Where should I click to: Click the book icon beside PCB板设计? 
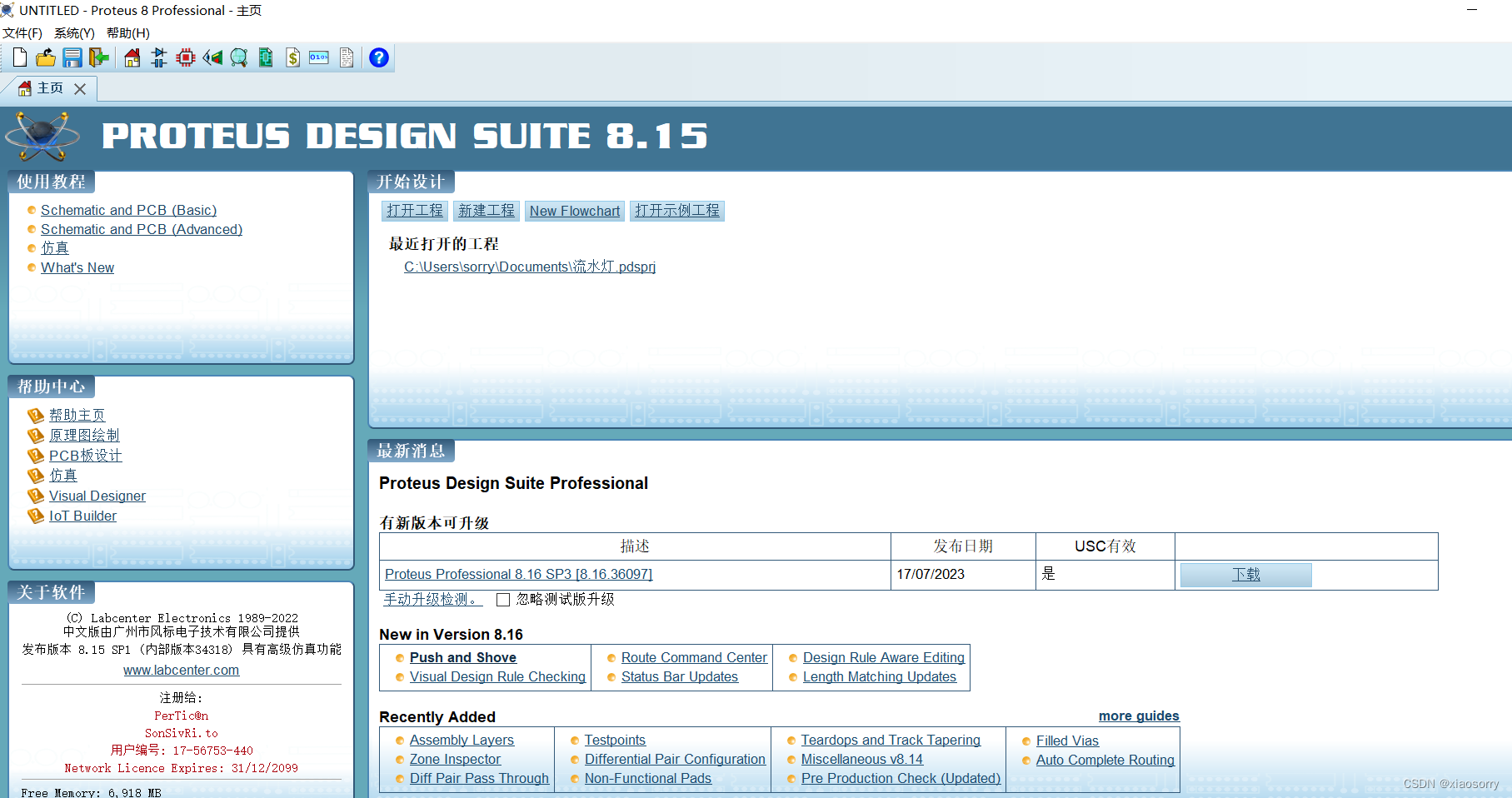tap(36, 456)
